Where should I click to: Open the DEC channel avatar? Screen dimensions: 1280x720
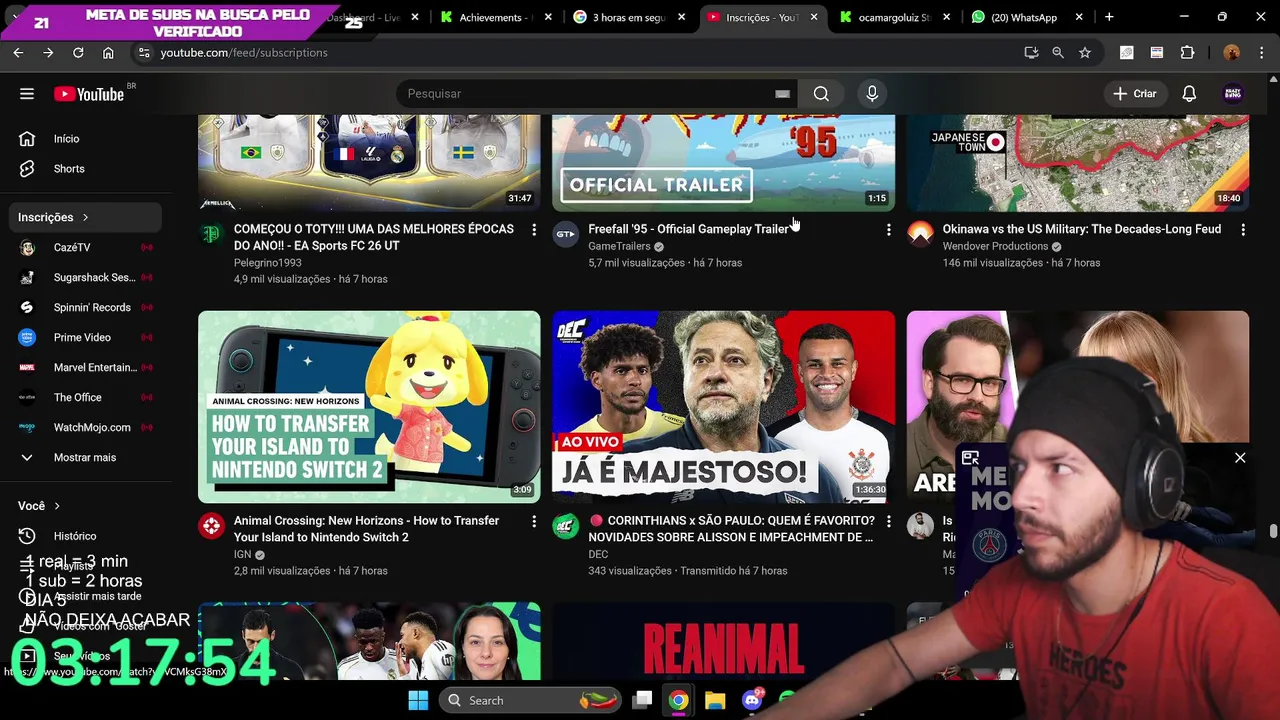pyautogui.click(x=565, y=526)
